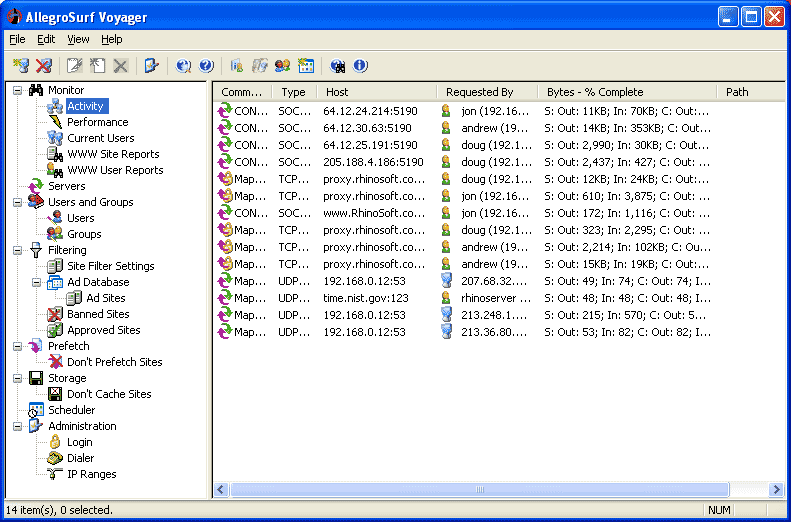This screenshot has height=522, width=791.
Task: Select Site Filter Settings
Action: [110, 266]
